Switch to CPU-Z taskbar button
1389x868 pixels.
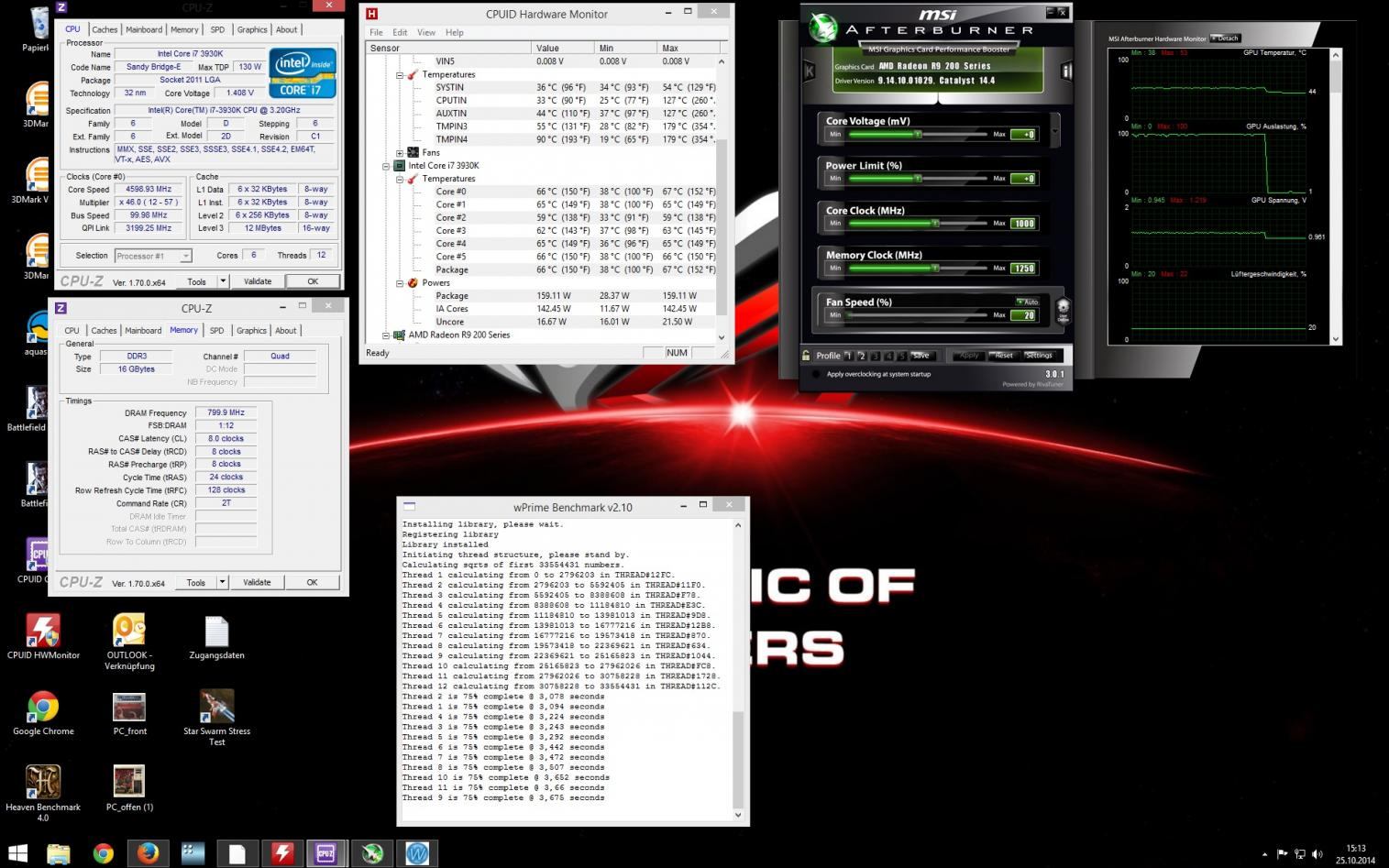coord(325,853)
